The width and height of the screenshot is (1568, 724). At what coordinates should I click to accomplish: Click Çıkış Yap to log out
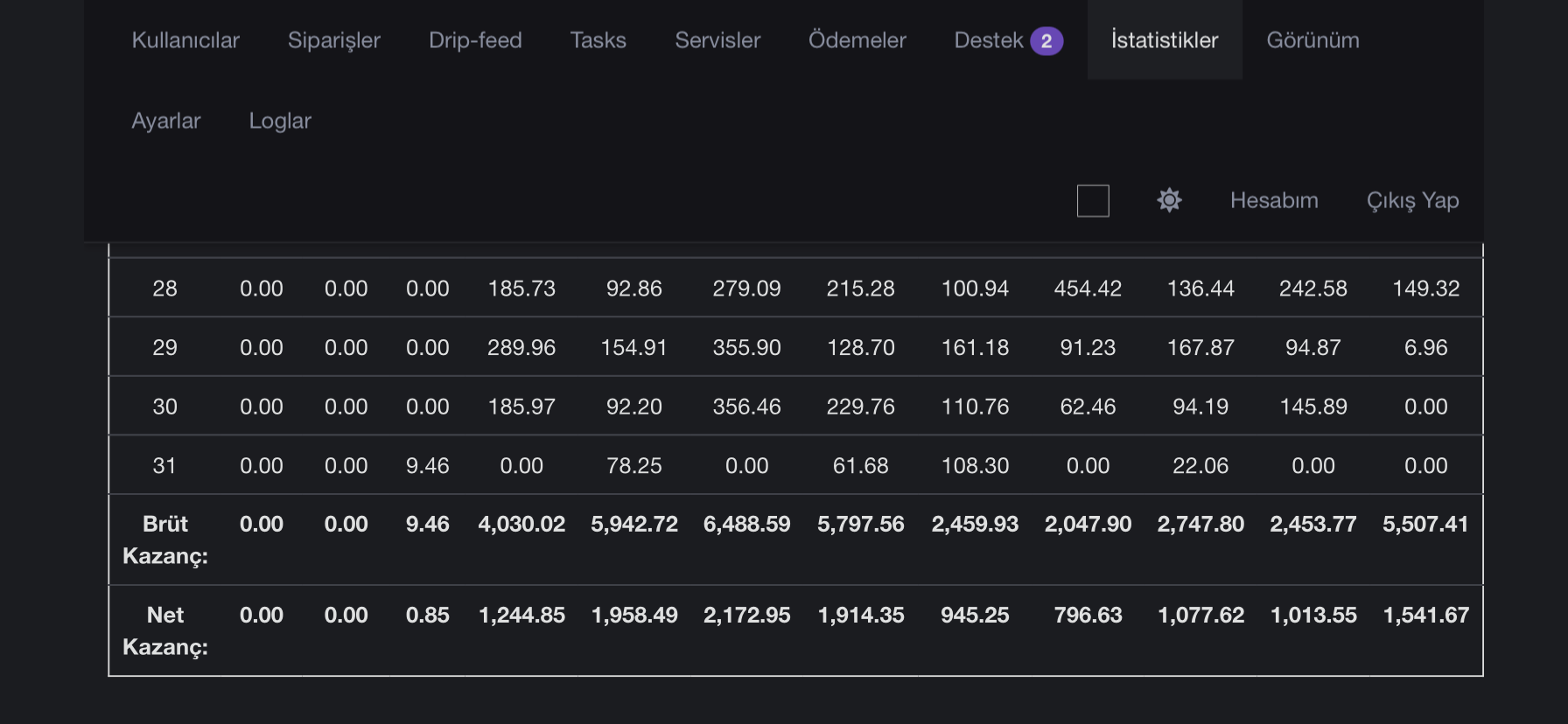point(1412,200)
